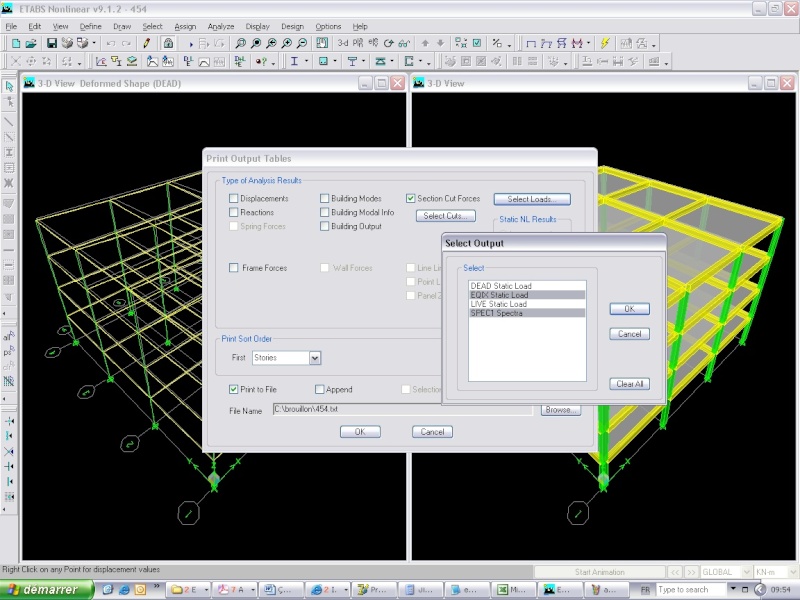Select LIVE Static Load in list

(x=527, y=304)
